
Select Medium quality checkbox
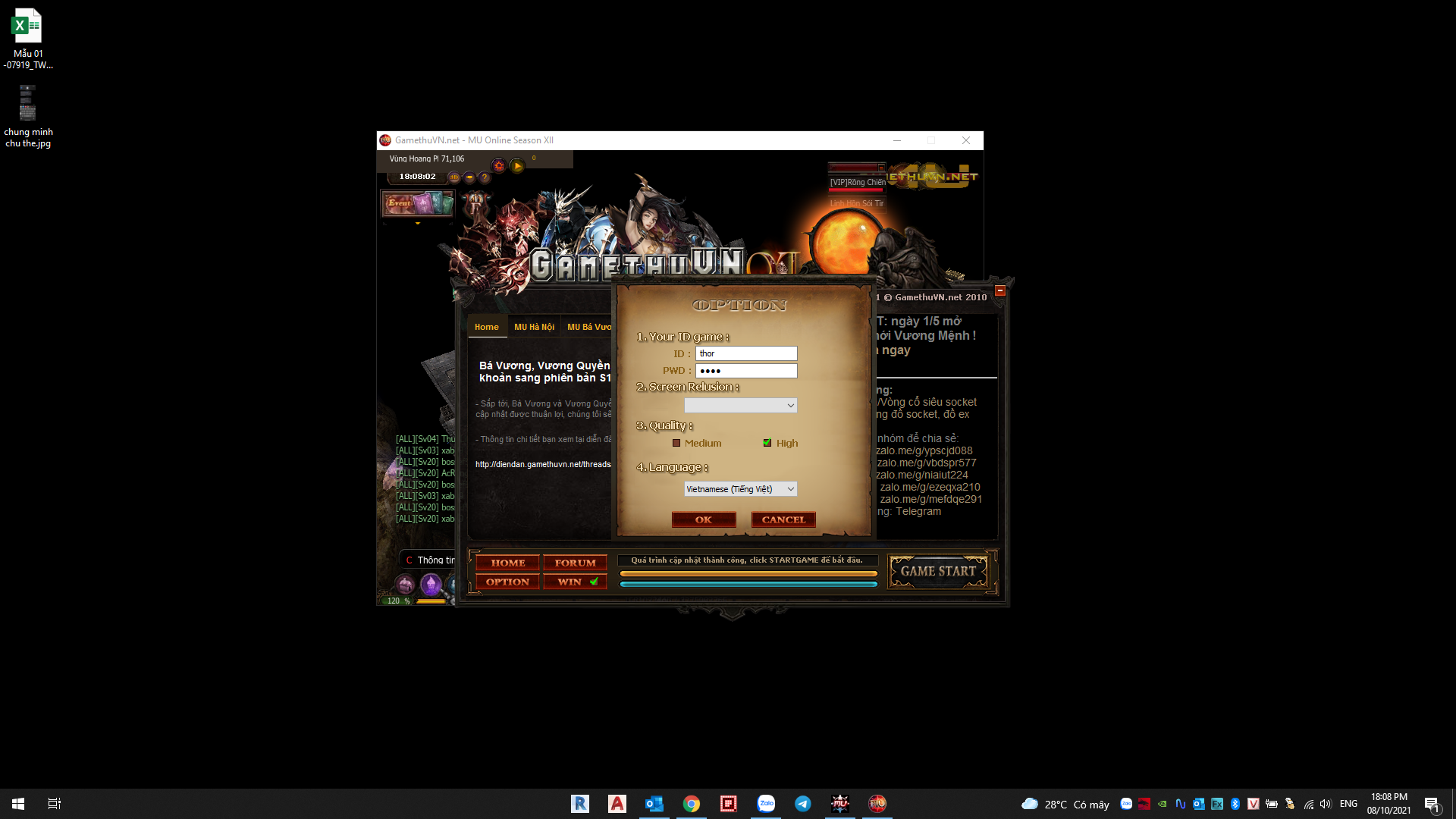pos(676,444)
